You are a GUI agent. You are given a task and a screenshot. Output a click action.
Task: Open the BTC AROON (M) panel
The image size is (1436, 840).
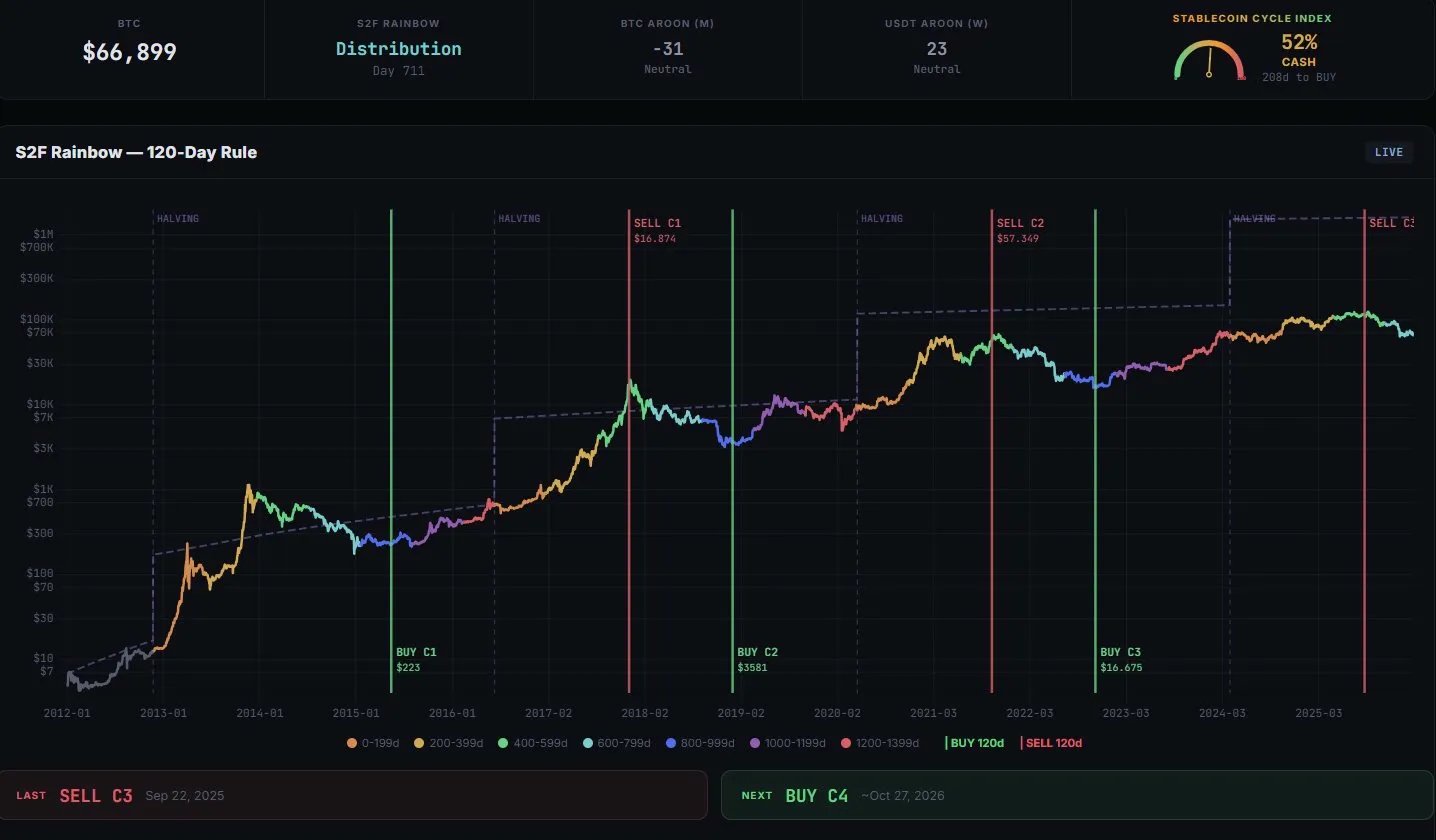pos(667,48)
